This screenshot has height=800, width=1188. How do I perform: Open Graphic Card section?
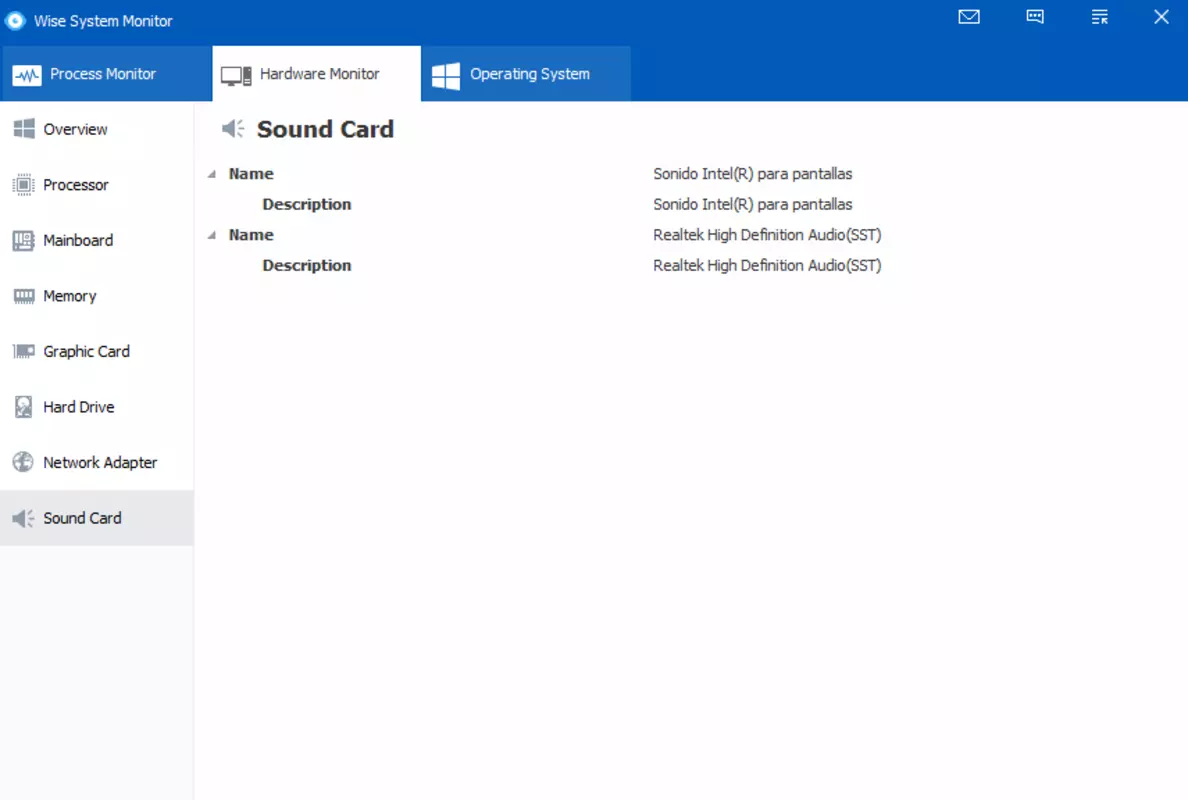point(97,352)
